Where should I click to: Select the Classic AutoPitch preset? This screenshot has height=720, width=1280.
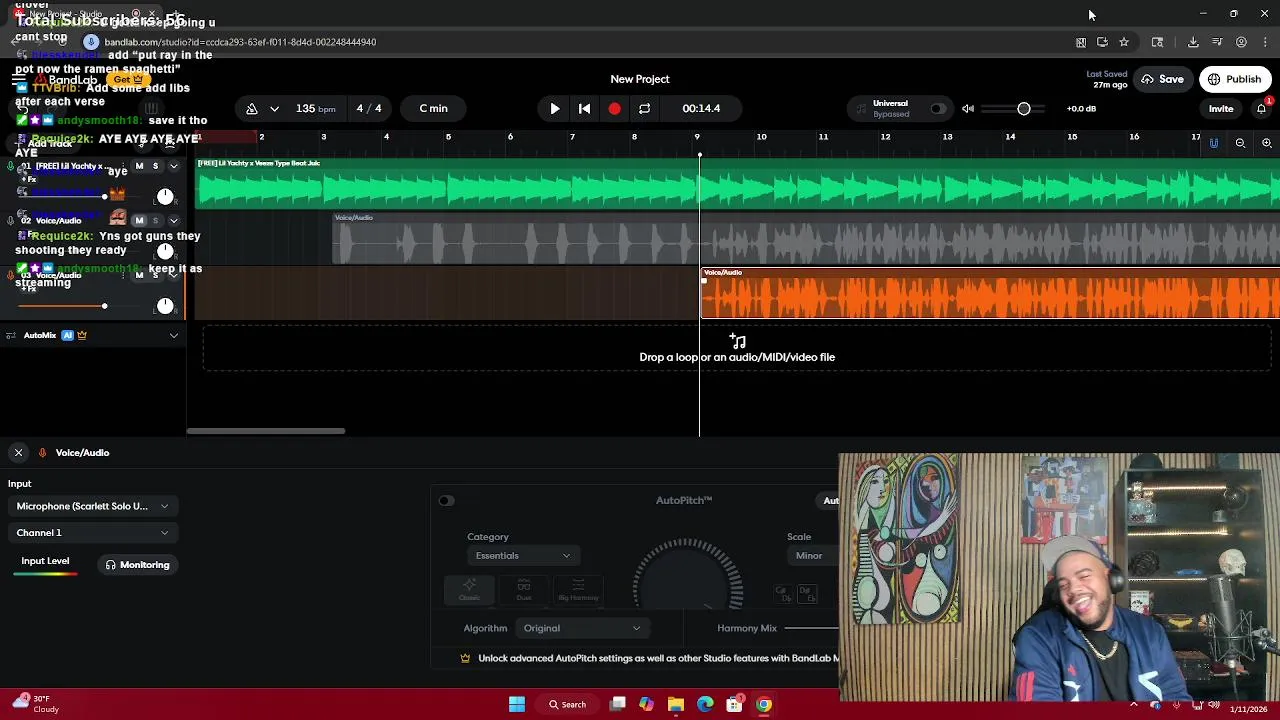click(x=469, y=590)
